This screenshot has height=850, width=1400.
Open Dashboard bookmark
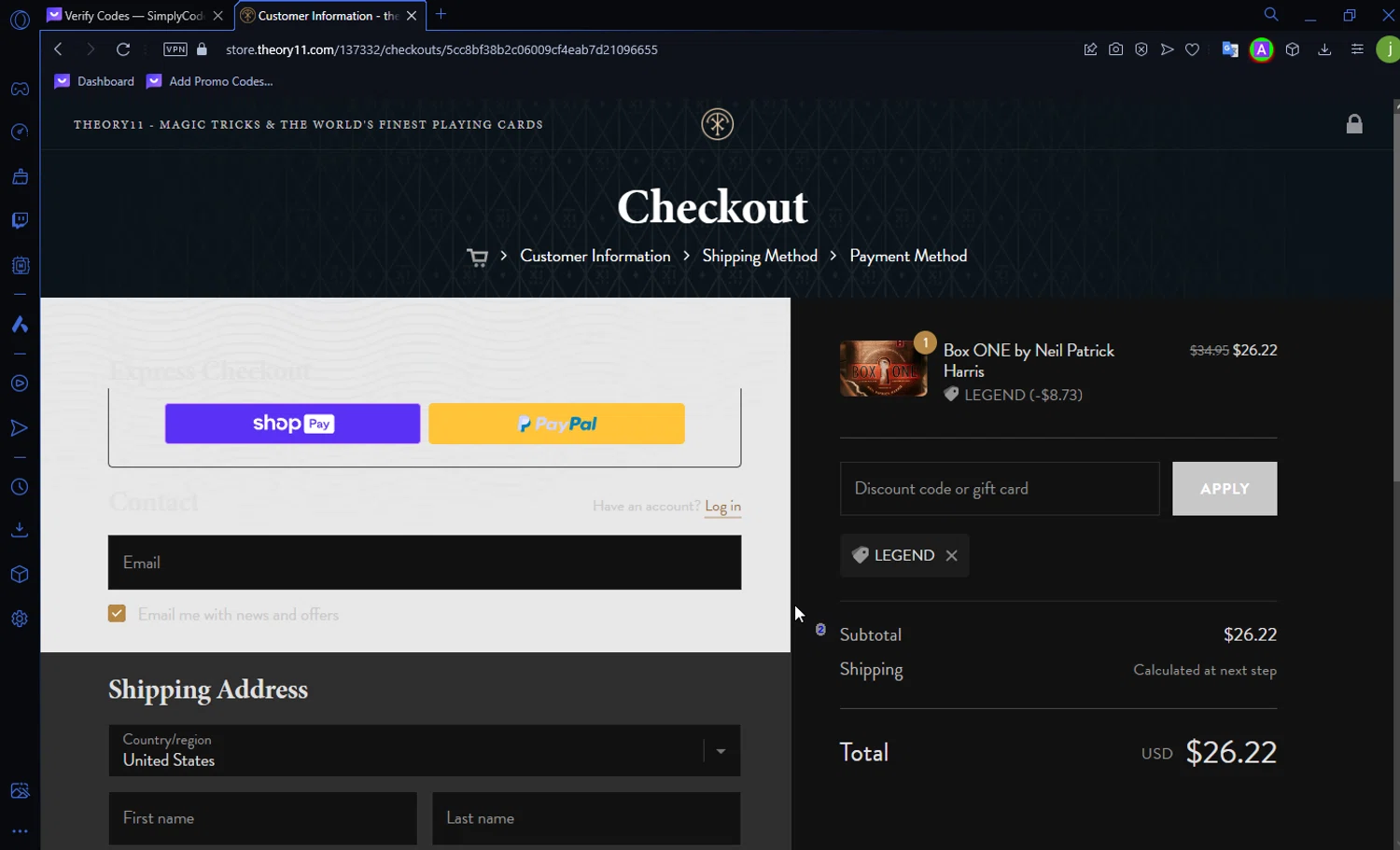point(95,81)
